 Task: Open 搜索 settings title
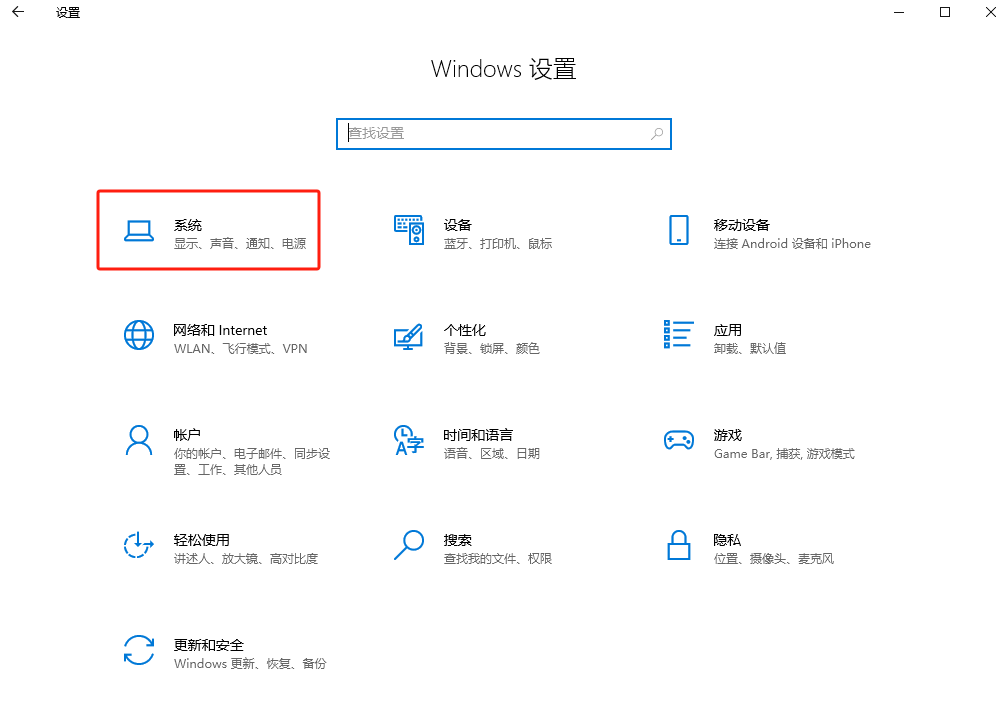(458, 540)
